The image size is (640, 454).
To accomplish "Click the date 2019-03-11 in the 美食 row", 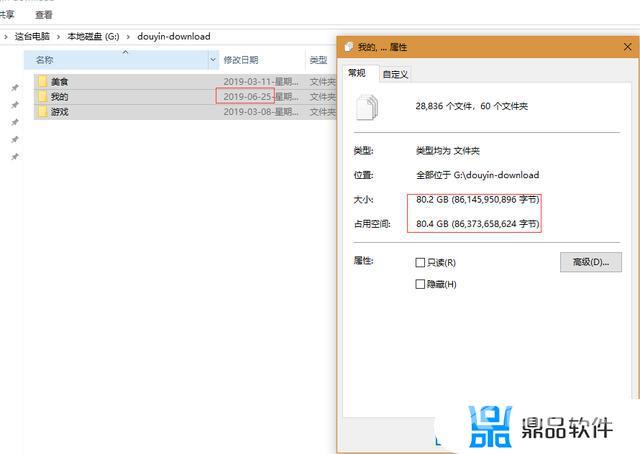I will 247,82.
